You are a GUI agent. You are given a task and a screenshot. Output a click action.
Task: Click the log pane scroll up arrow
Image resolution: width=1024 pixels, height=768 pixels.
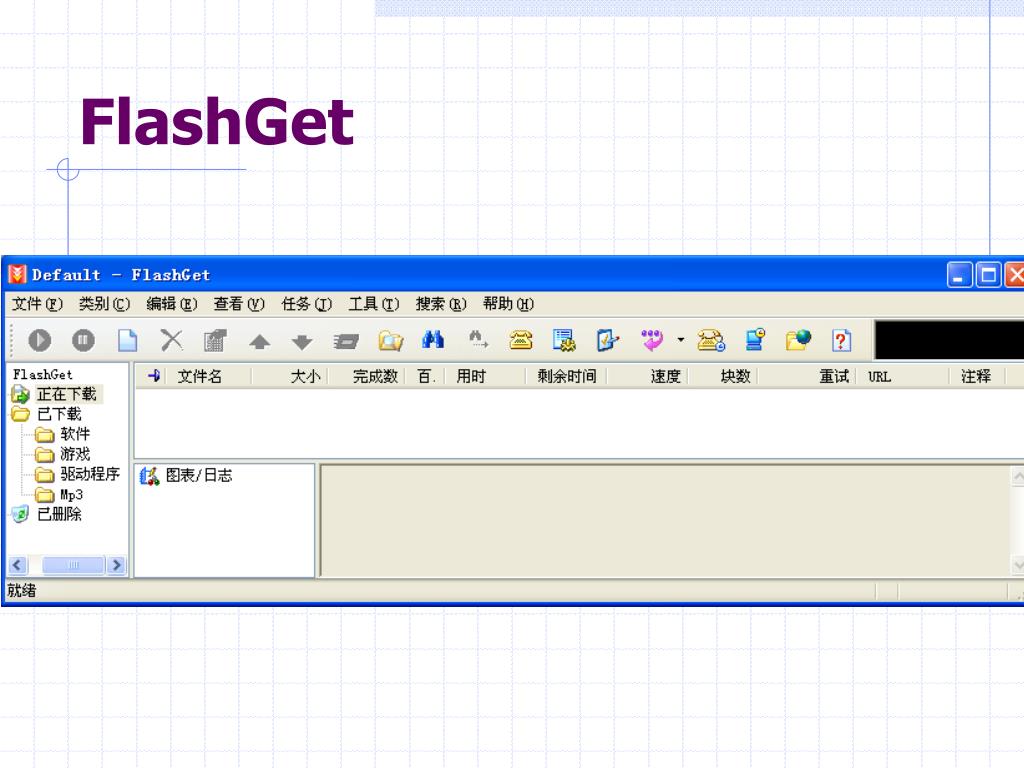1017,476
